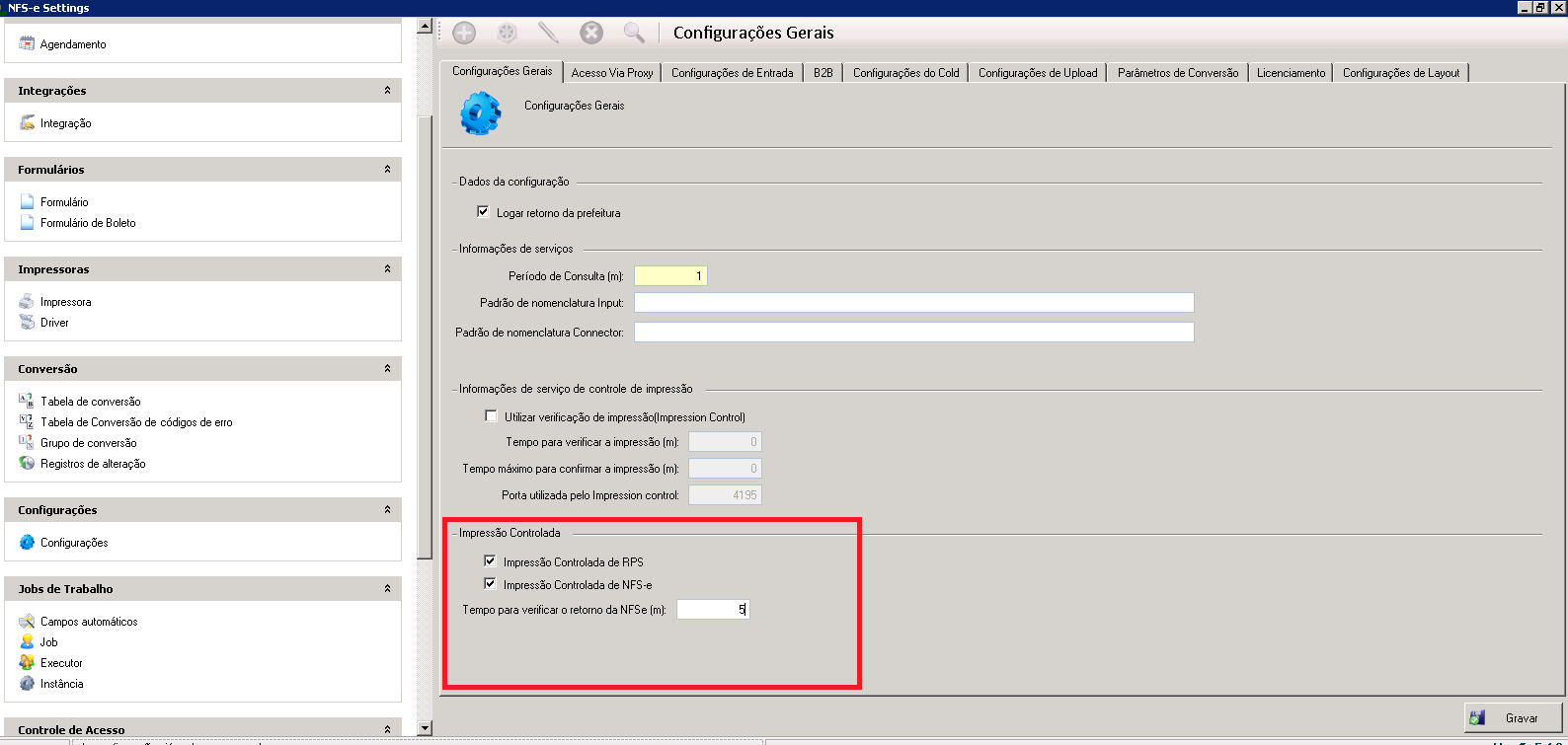
Task: Click the Registros de alteração icon
Action: tap(27, 463)
